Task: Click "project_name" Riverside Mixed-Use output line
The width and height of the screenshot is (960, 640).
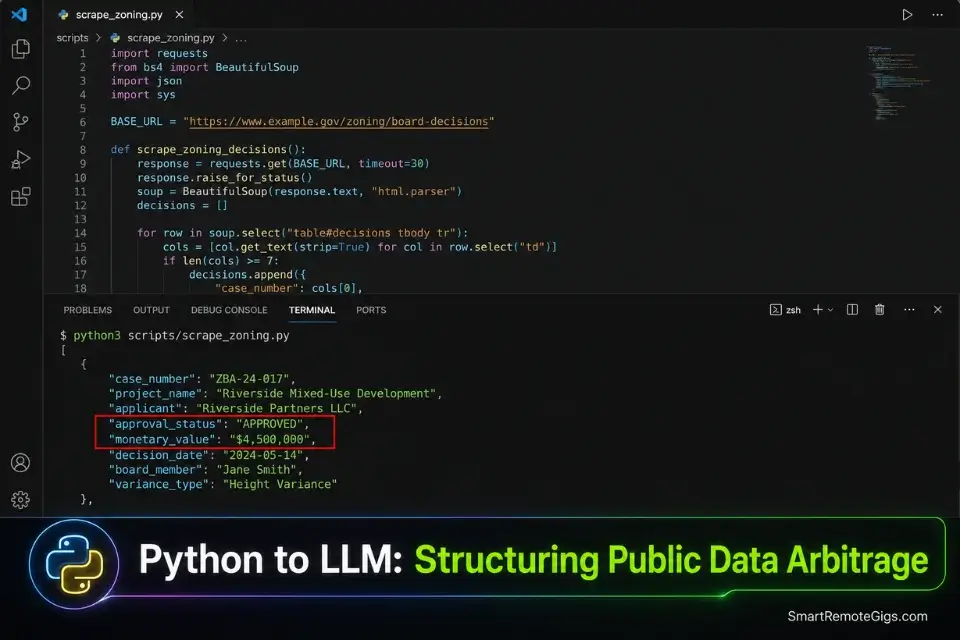Action: coord(276,394)
